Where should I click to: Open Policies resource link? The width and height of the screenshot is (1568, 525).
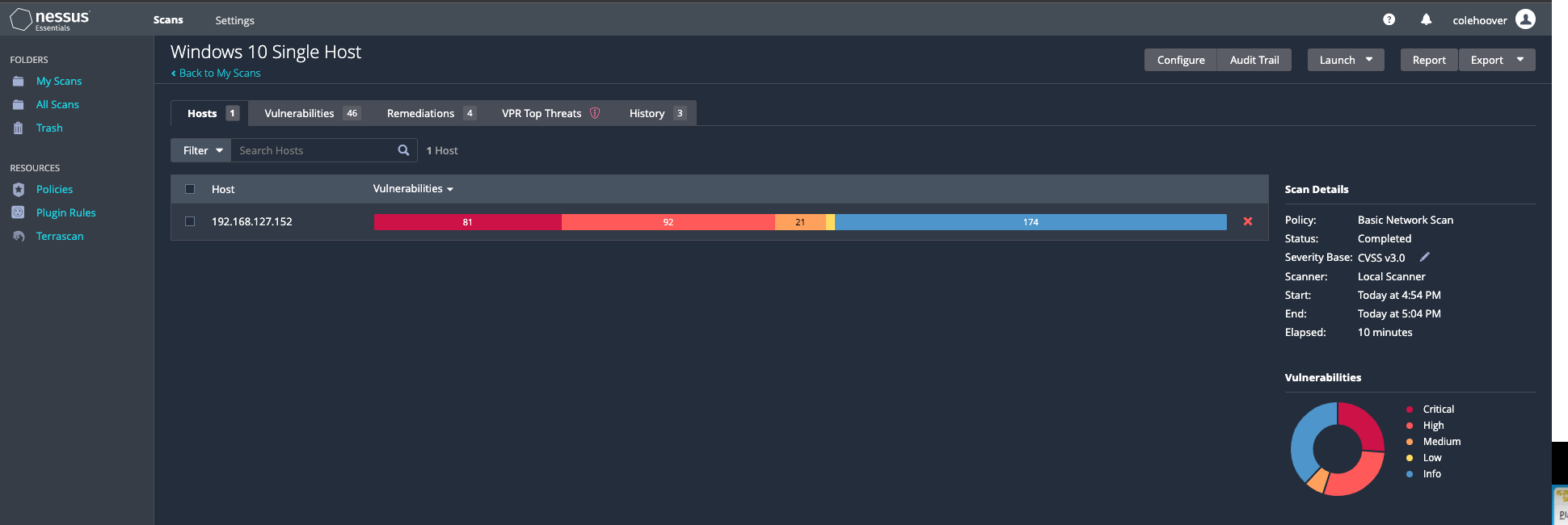(54, 190)
